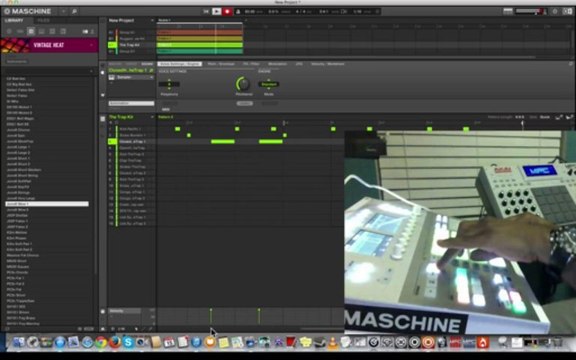Select the Instruments bank tag
The width and height of the screenshot is (576, 360).
[x=17, y=61]
